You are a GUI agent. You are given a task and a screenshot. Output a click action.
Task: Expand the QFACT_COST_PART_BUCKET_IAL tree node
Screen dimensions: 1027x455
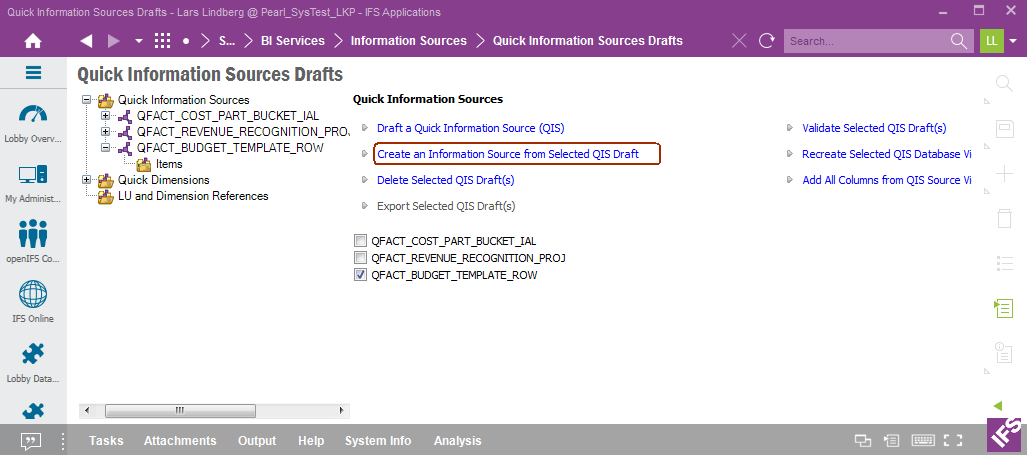(106, 116)
